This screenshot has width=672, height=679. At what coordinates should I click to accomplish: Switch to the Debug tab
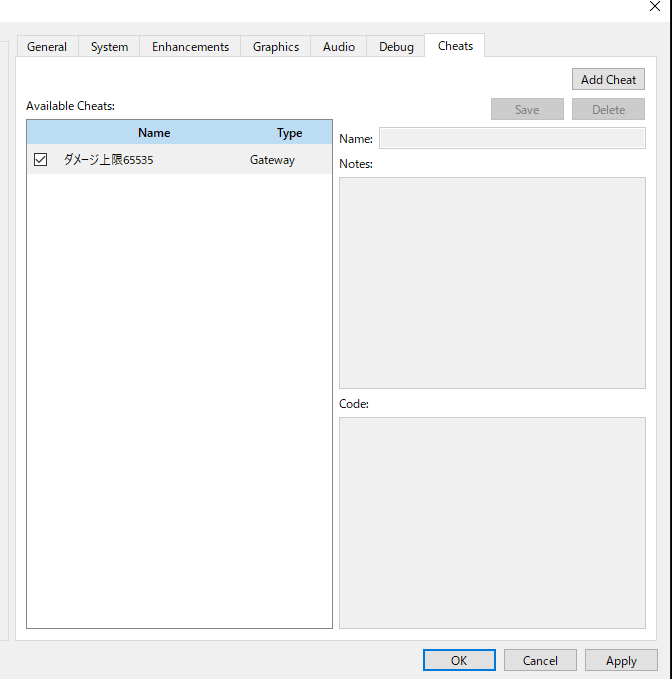[x=396, y=47]
